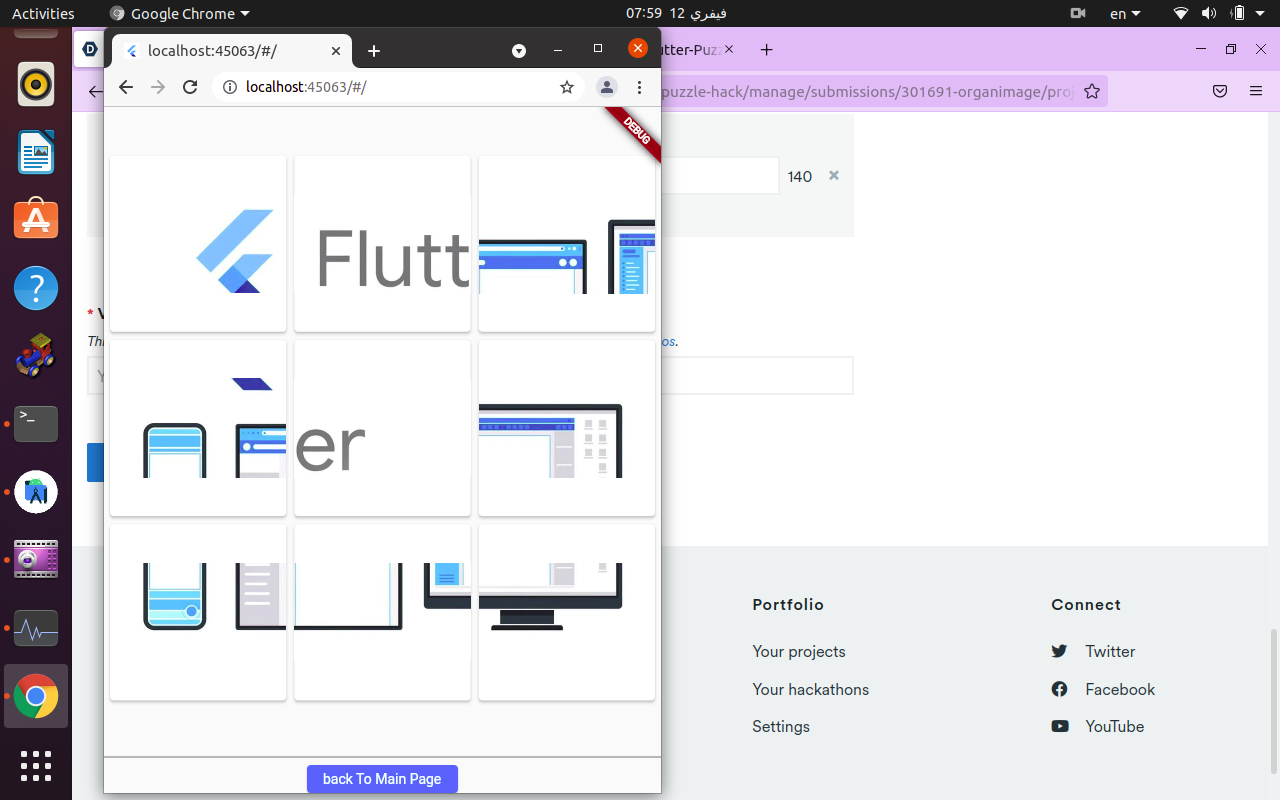Click the Firefox URL ending in 301691-organimage
1280x800 pixels.
click(868, 91)
